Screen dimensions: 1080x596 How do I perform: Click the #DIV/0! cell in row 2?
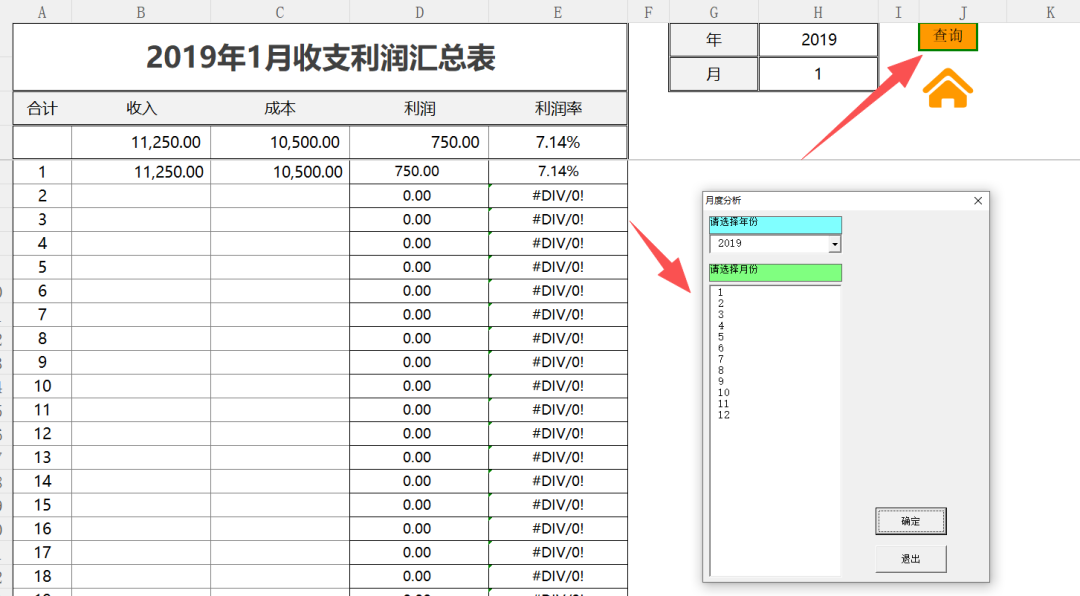[558, 195]
